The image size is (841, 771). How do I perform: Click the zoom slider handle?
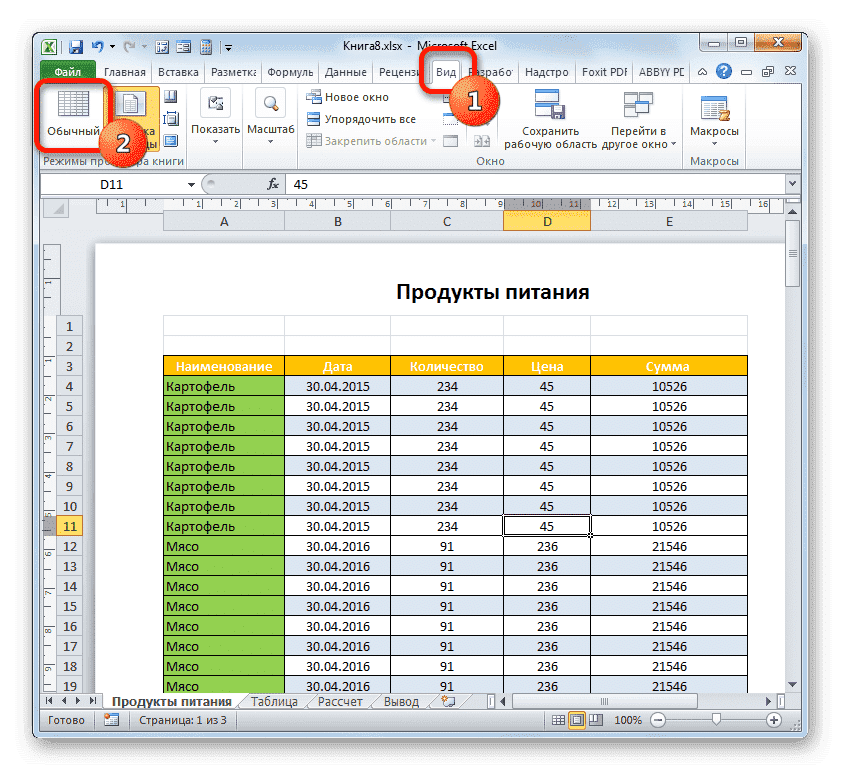[x=716, y=720]
